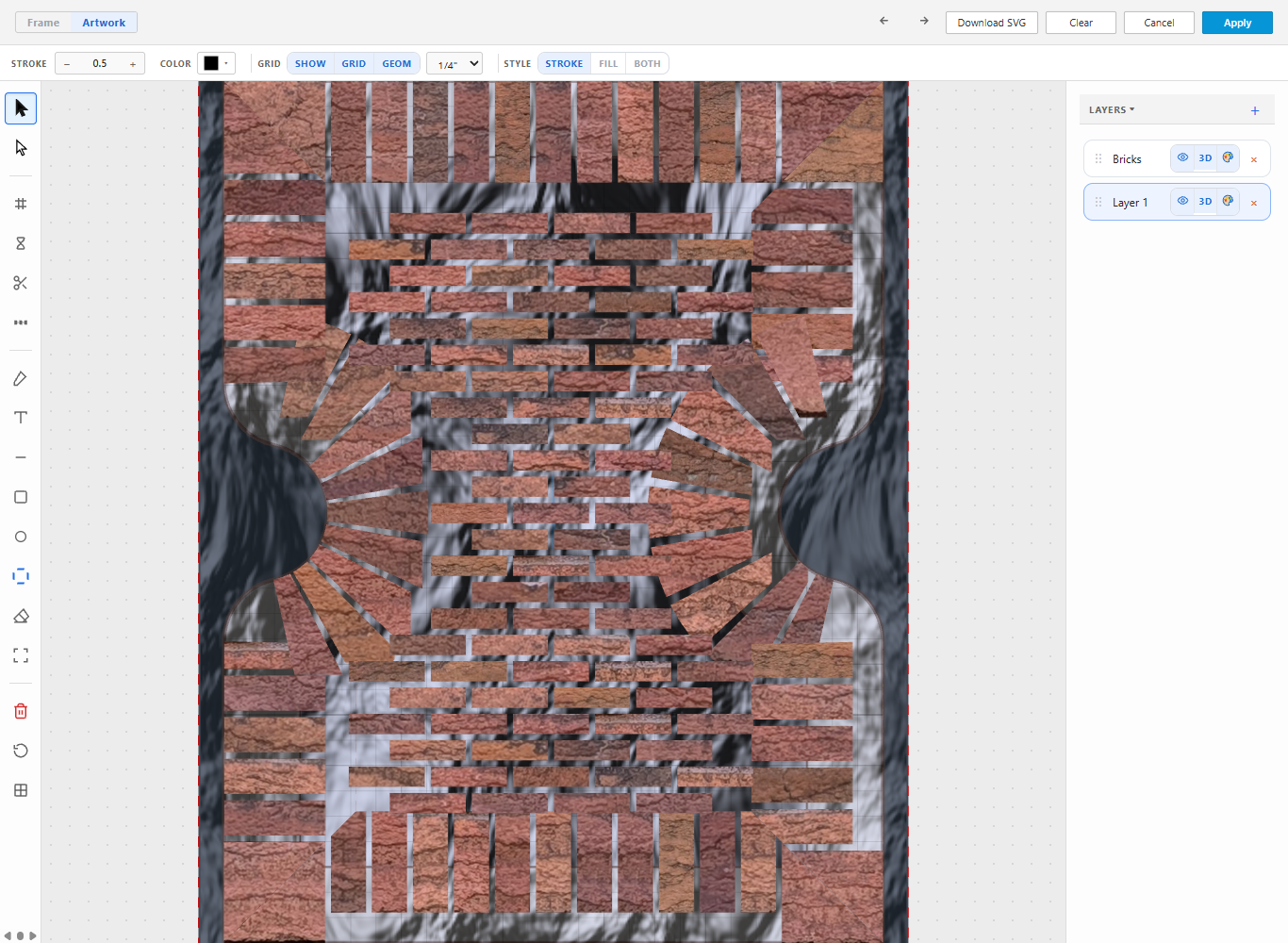
Task: Toggle visibility eye of Layer 1
Action: click(x=1182, y=201)
